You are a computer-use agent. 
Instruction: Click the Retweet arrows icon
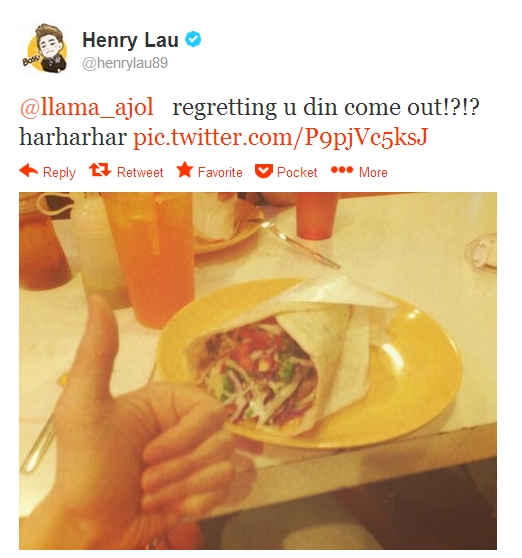(x=100, y=170)
